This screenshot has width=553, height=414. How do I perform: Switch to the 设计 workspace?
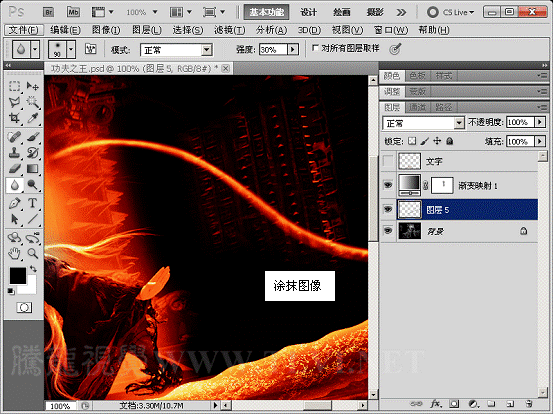[x=309, y=12]
